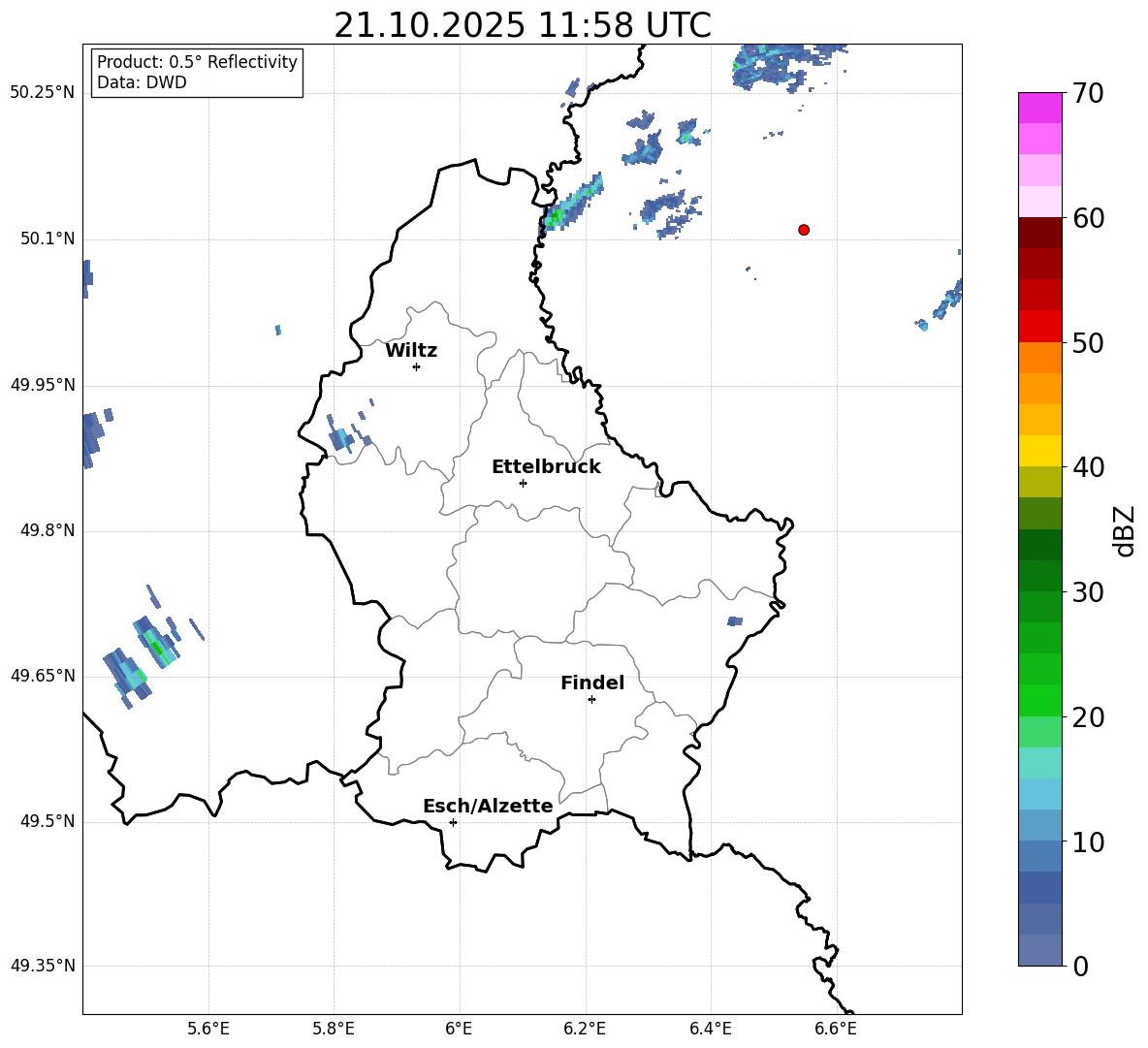Click the longitude label 5.8°E

pyautogui.click(x=334, y=1029)
